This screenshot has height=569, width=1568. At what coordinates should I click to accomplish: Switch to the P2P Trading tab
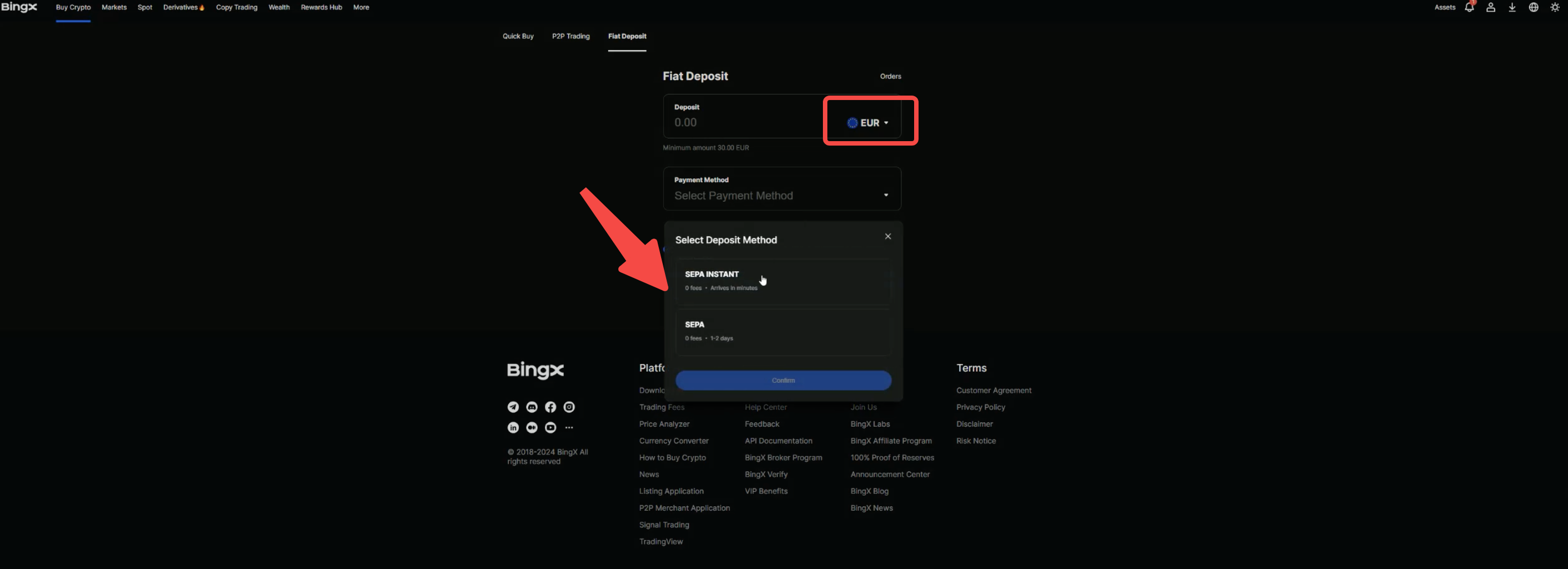tap(570, 37)
